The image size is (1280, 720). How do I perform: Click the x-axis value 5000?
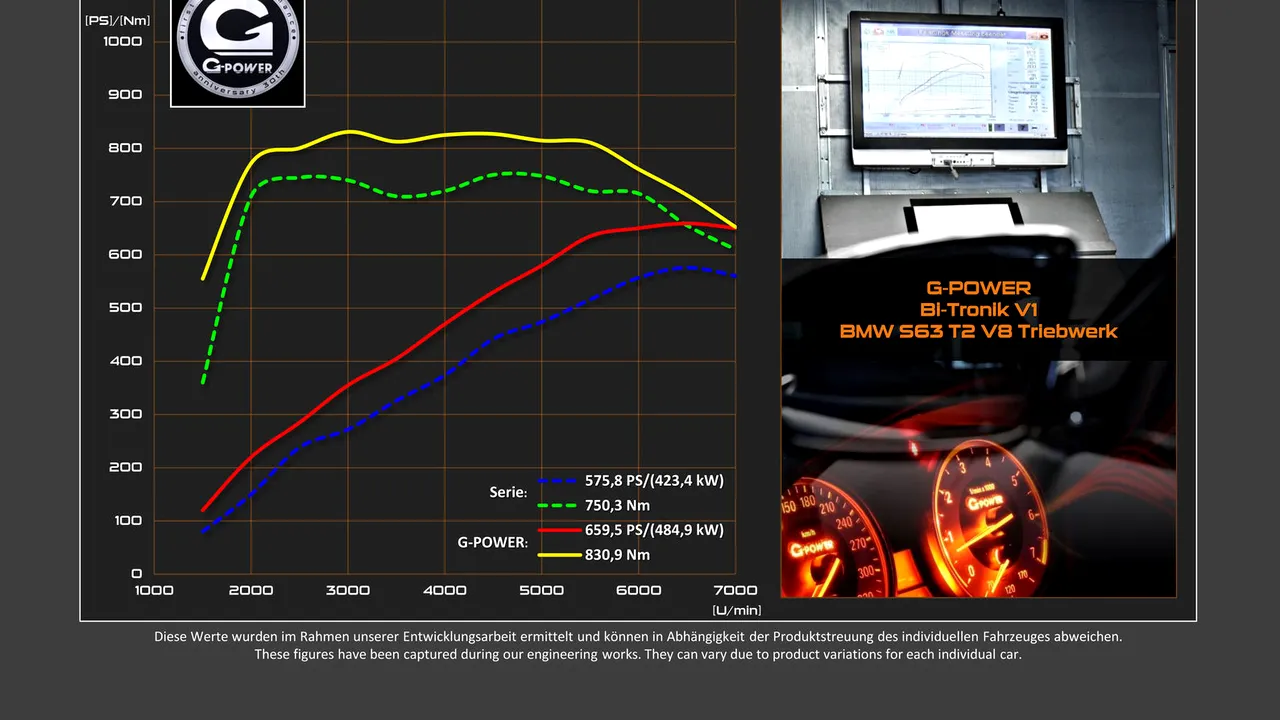coord(542,590)
